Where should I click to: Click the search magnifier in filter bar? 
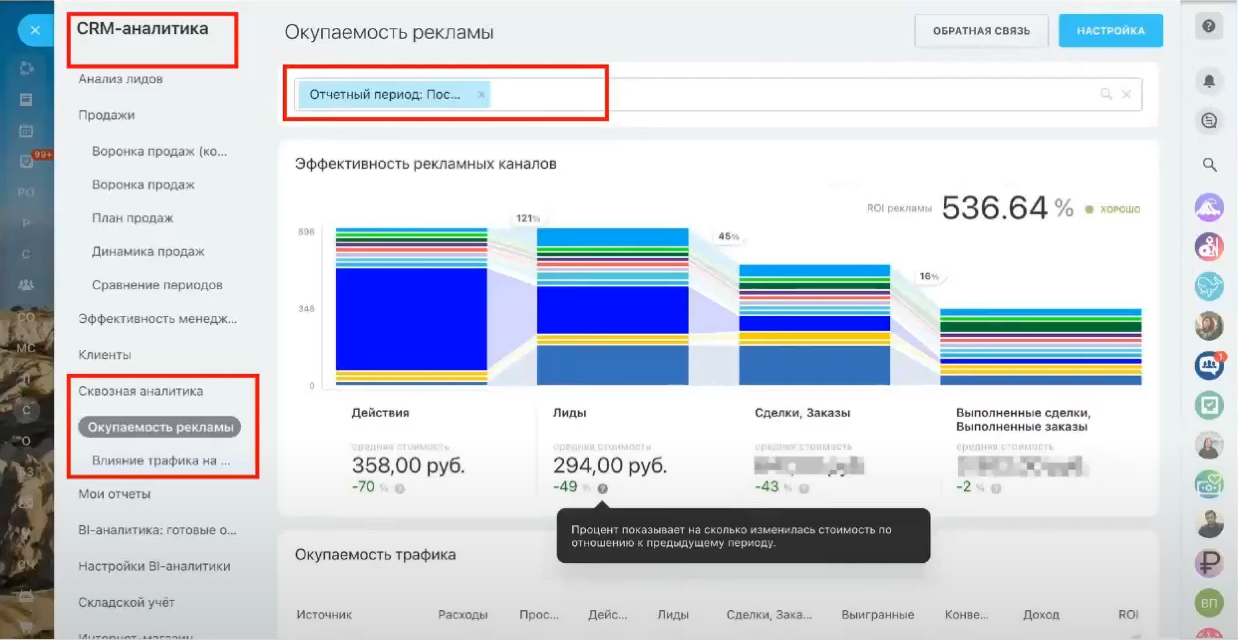1106,94
